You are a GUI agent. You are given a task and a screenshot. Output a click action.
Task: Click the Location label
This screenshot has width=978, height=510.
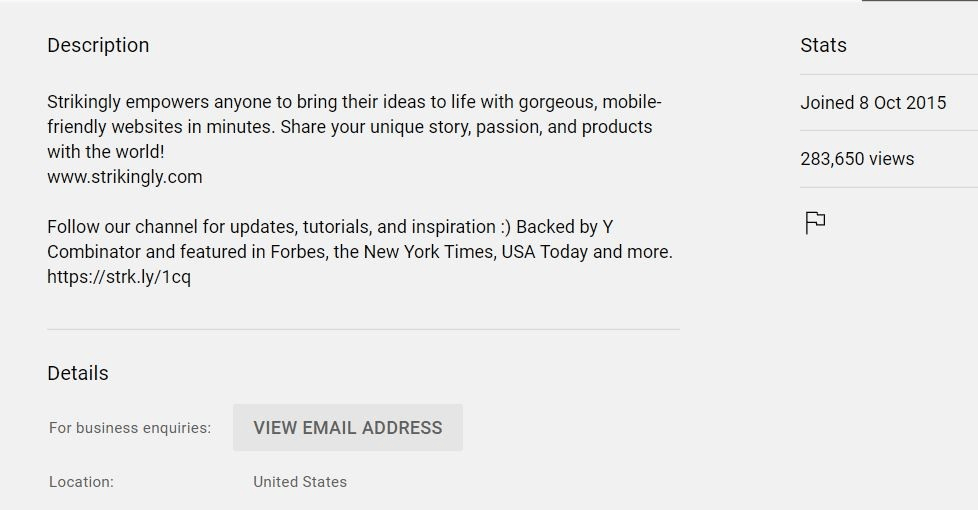click(81, 482)
